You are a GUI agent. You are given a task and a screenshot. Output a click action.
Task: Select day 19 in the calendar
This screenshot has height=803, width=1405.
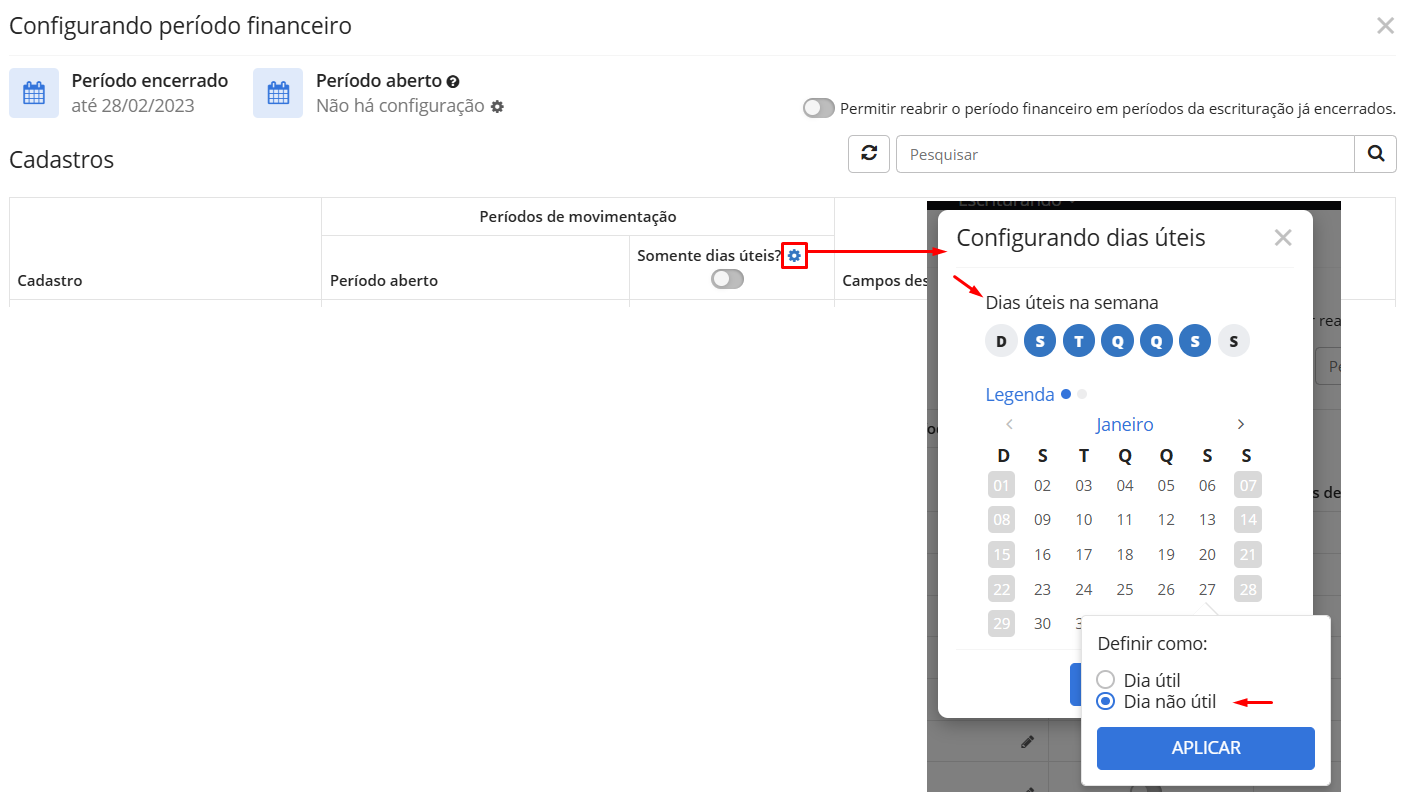pyautogui.click(x=1166, y=554)
